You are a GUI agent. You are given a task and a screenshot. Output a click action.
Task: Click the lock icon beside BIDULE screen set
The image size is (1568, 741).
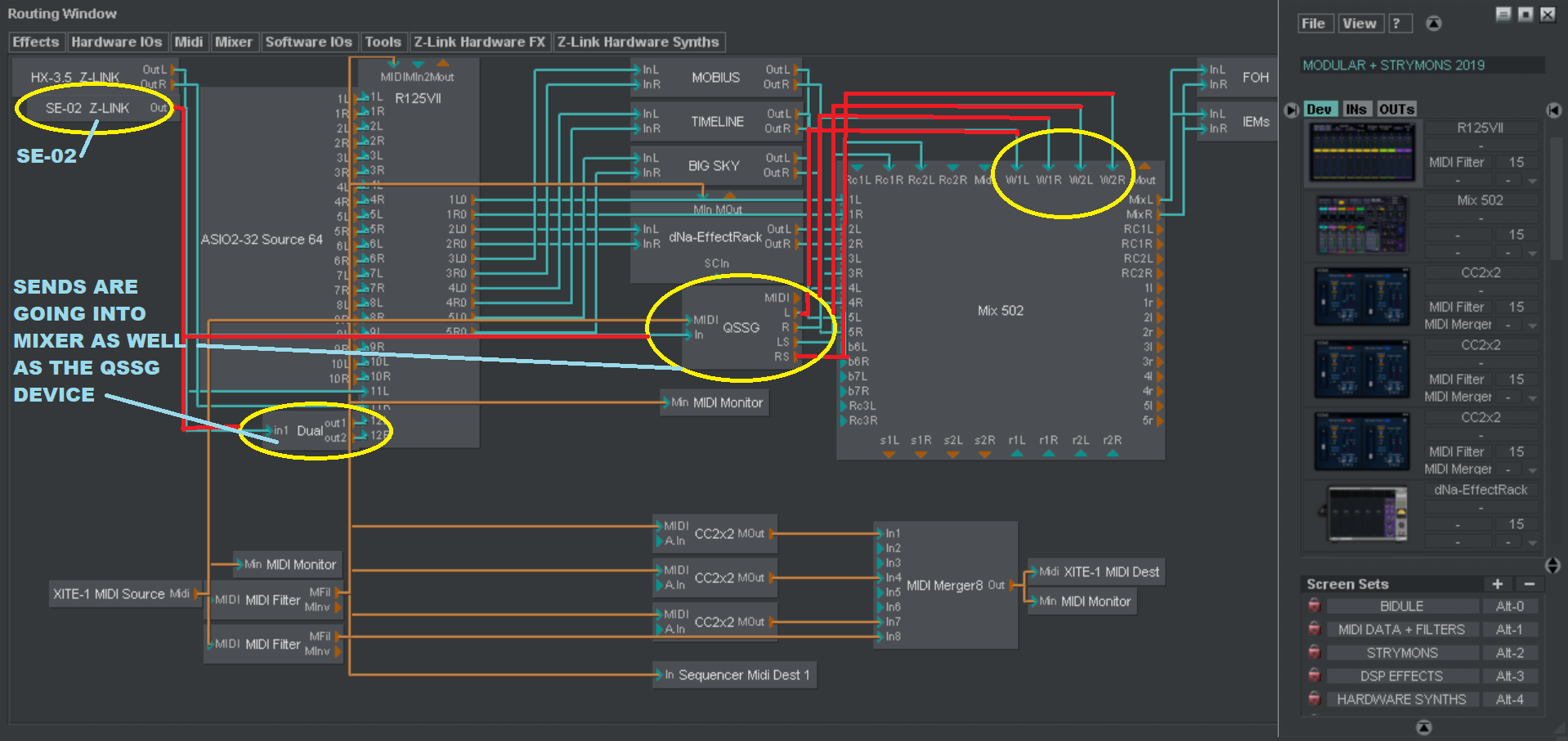[1314, 606]
